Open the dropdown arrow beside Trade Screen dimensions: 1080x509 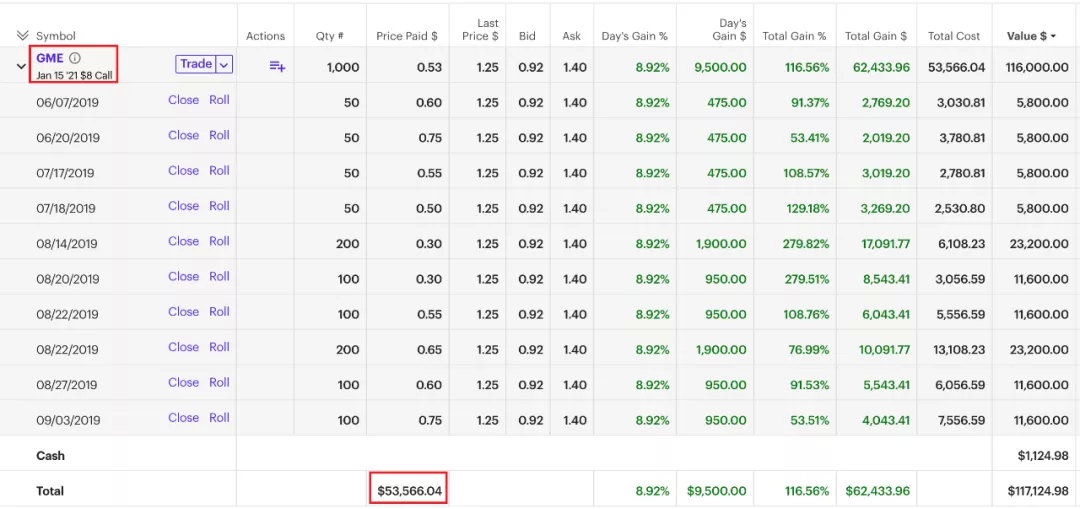pyautogui.click(x=224, y=64)
